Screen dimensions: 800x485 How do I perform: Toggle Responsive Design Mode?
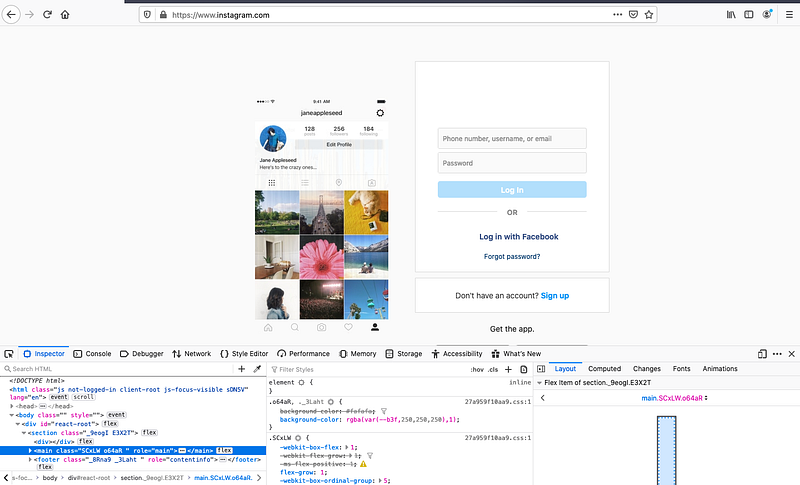pos(762,354)
